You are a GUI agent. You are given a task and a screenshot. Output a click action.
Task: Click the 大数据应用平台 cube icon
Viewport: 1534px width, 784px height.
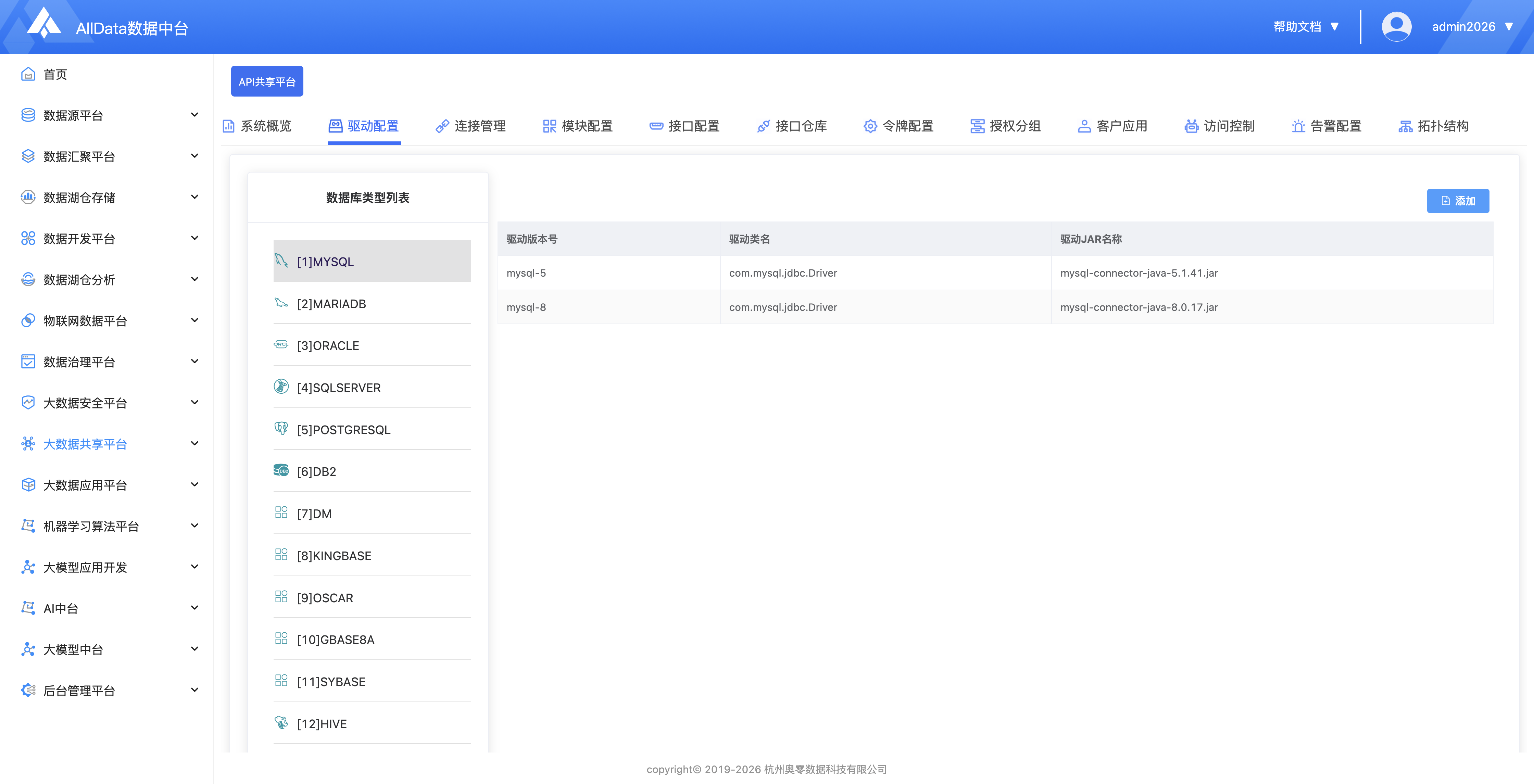[28, 484]
